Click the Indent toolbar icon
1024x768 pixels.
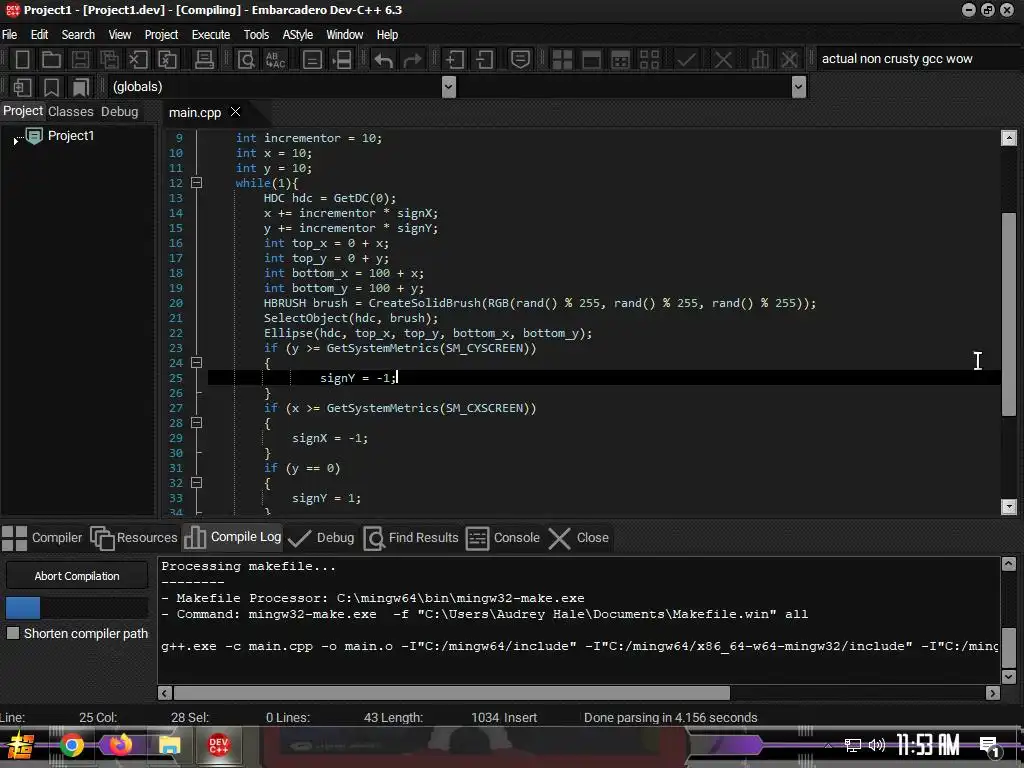pyautogui.click(x=454, y=59)
